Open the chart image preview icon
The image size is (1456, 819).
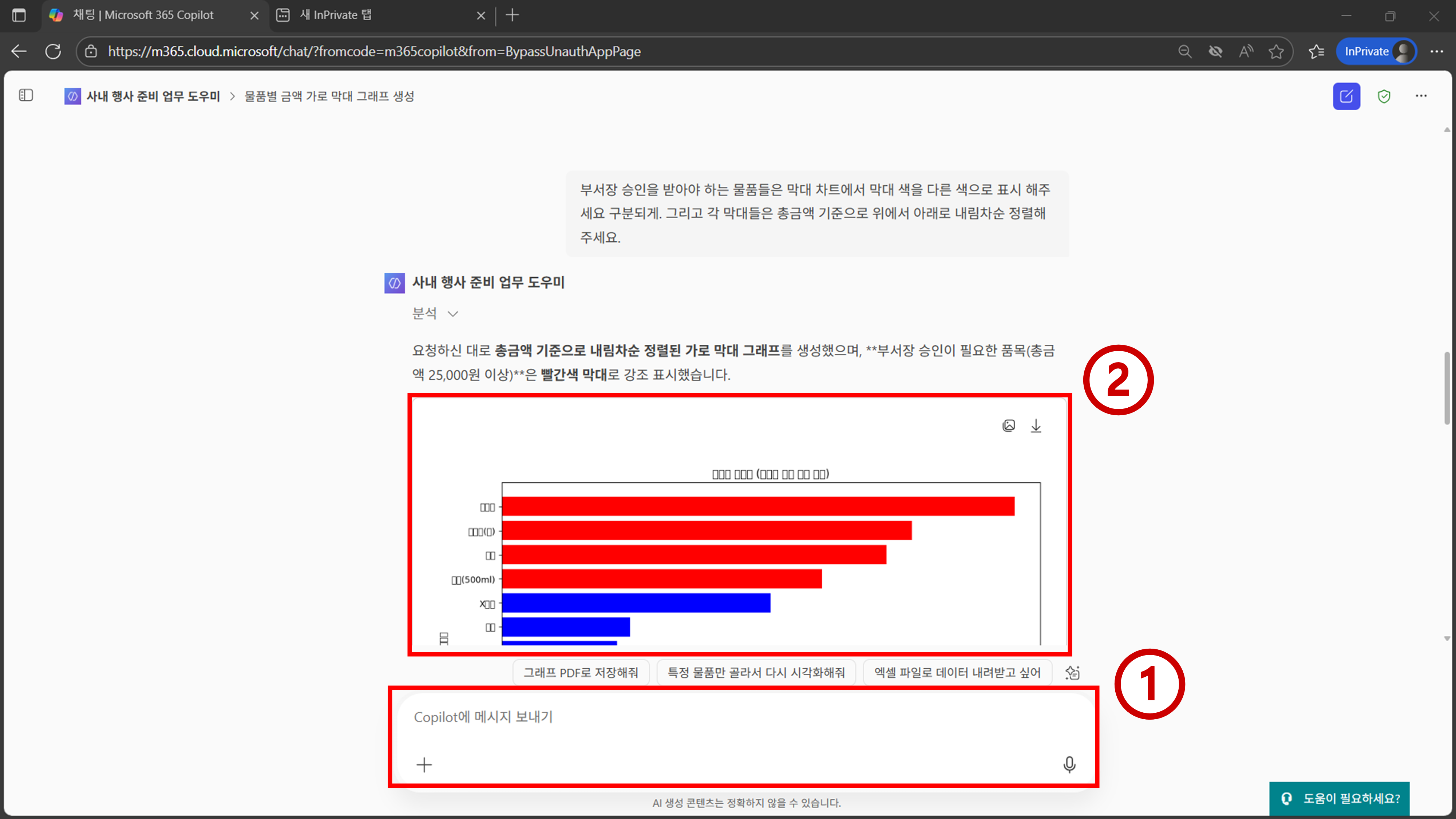tap(1008, 426)
